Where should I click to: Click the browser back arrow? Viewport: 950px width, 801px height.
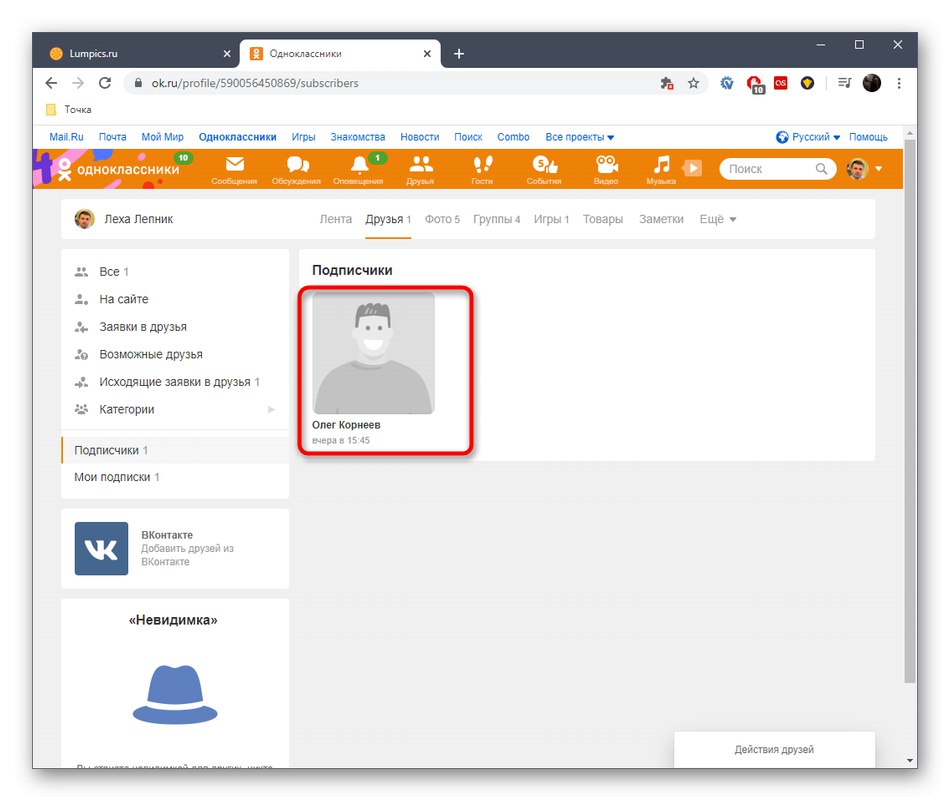[51, 83]
